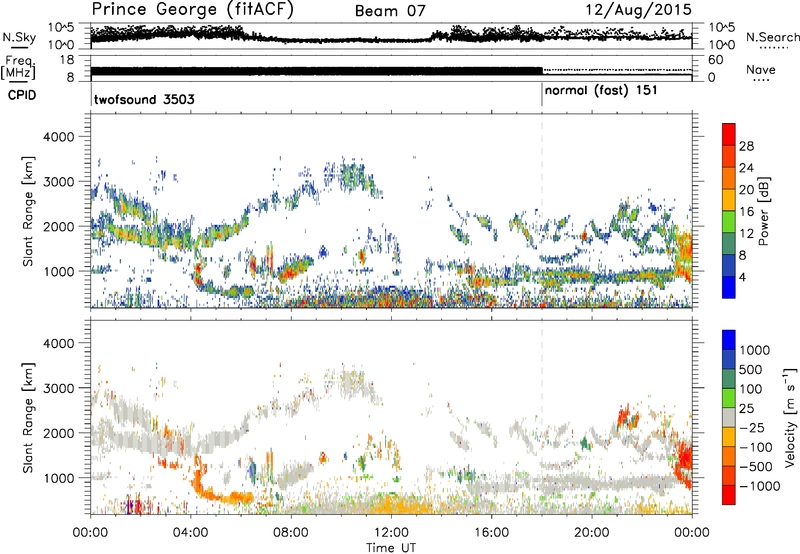Click the 'Slant Range [km]' label of the power panel
This screenshot has height=554, width=800.
28,211
